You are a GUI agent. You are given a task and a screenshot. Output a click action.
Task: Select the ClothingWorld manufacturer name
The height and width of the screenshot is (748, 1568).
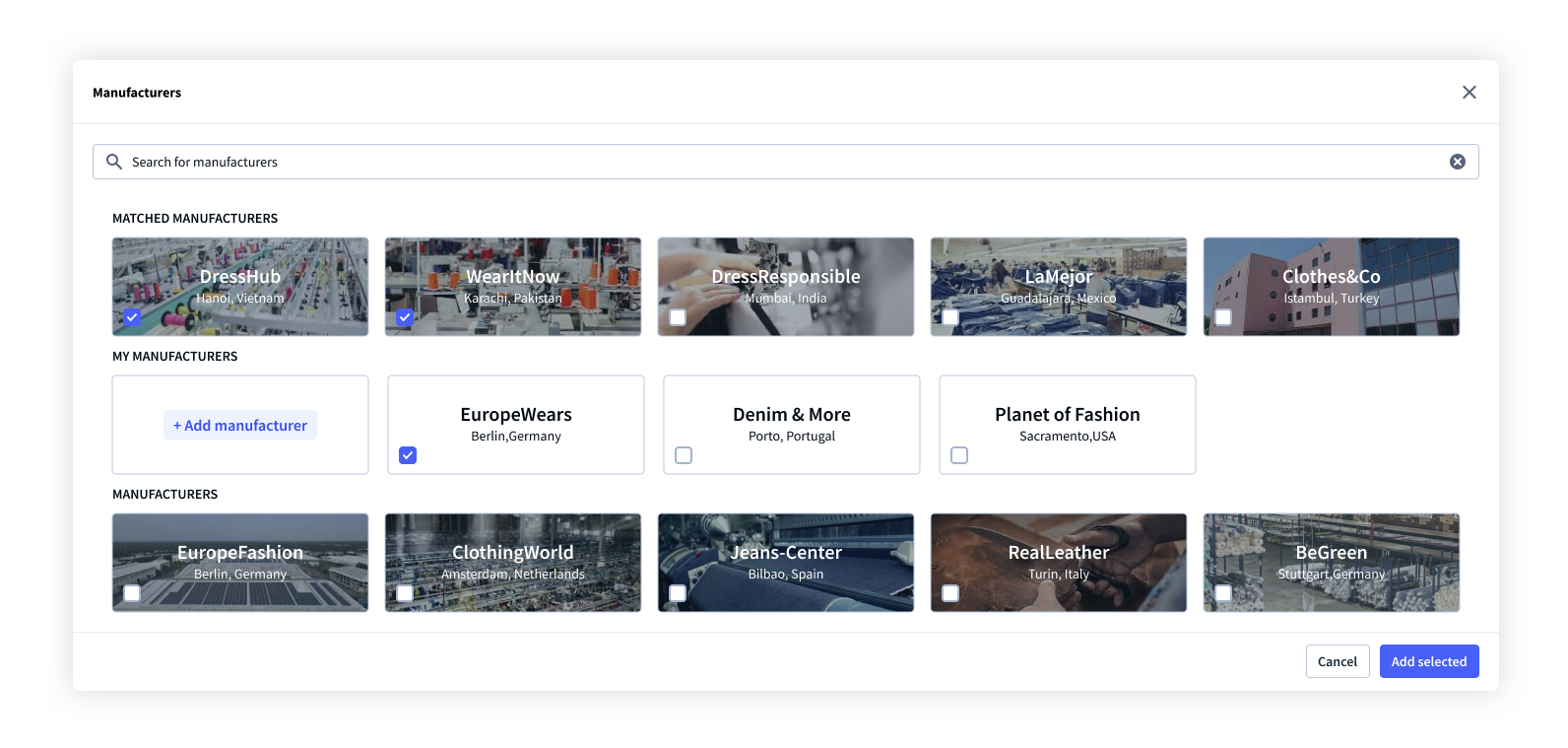(x=513, y=553)
